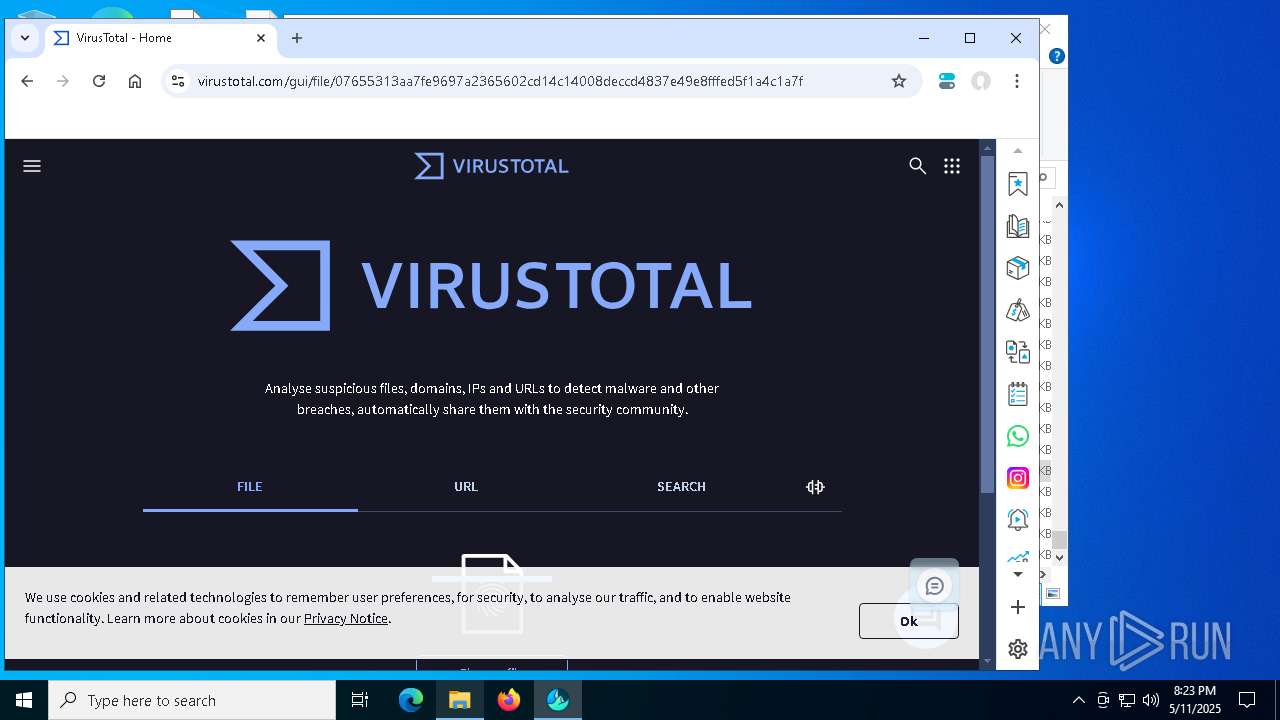Bookmark this page with the star
Image resolution: width=1280 pixels, height=720 pixels.
pos(899,81)
